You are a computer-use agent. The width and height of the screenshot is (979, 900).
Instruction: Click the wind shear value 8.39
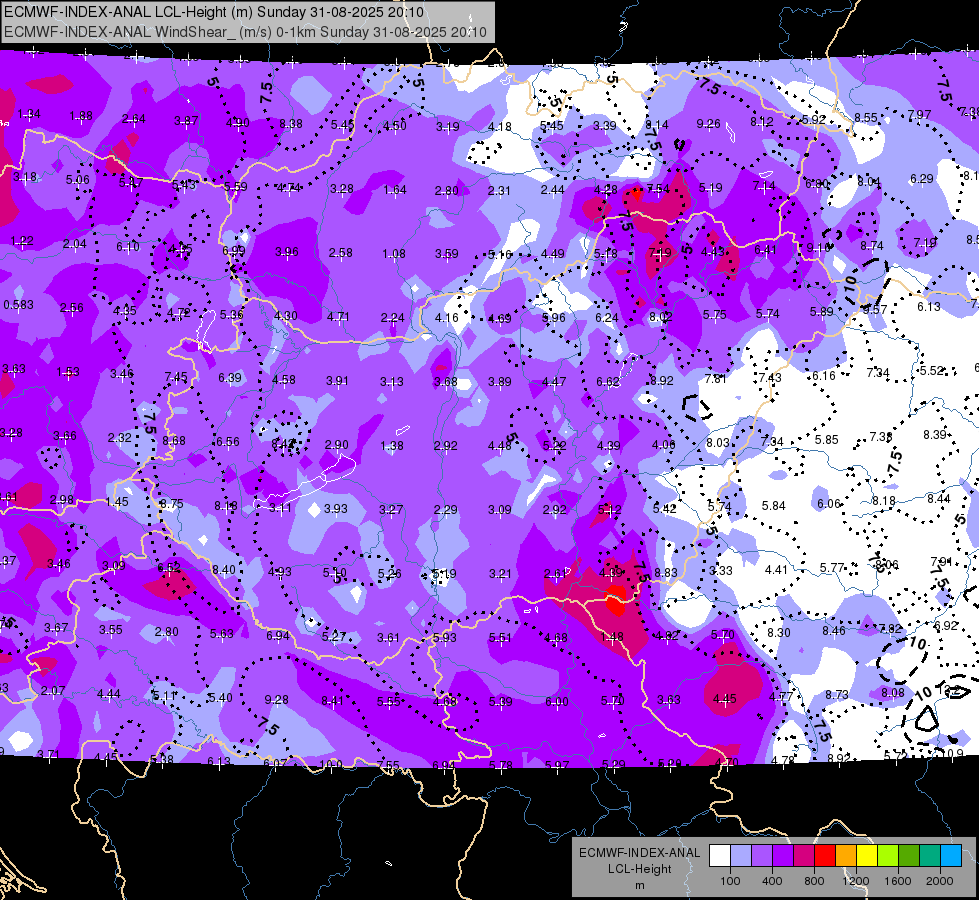point(935,434)
